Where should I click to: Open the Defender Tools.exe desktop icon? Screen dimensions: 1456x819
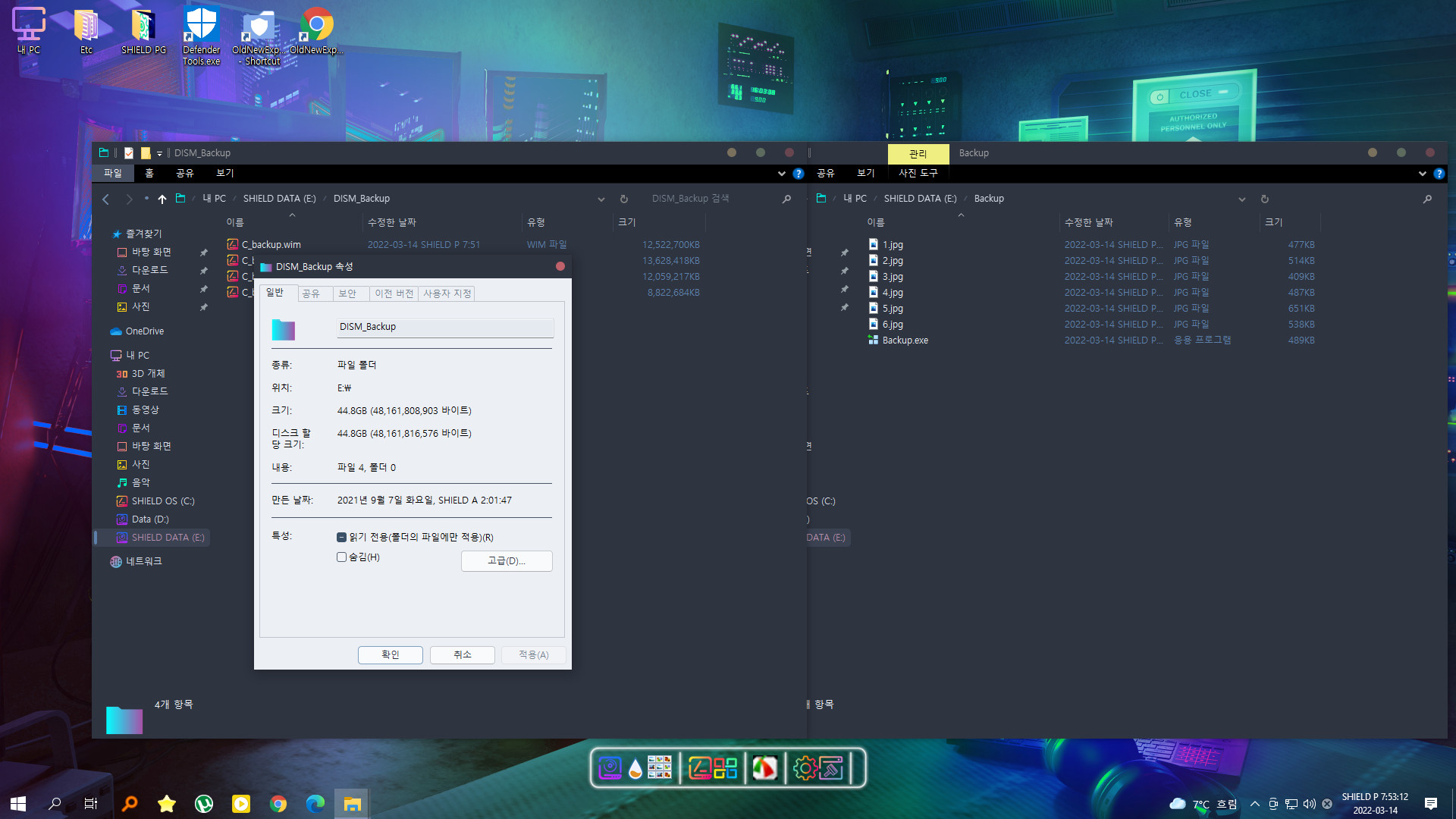pos(201,36)
